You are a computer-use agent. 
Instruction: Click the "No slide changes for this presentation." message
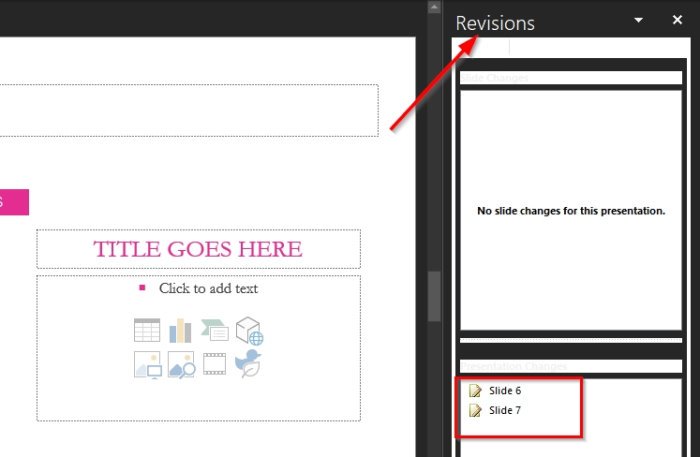click(x=571, y=211)
